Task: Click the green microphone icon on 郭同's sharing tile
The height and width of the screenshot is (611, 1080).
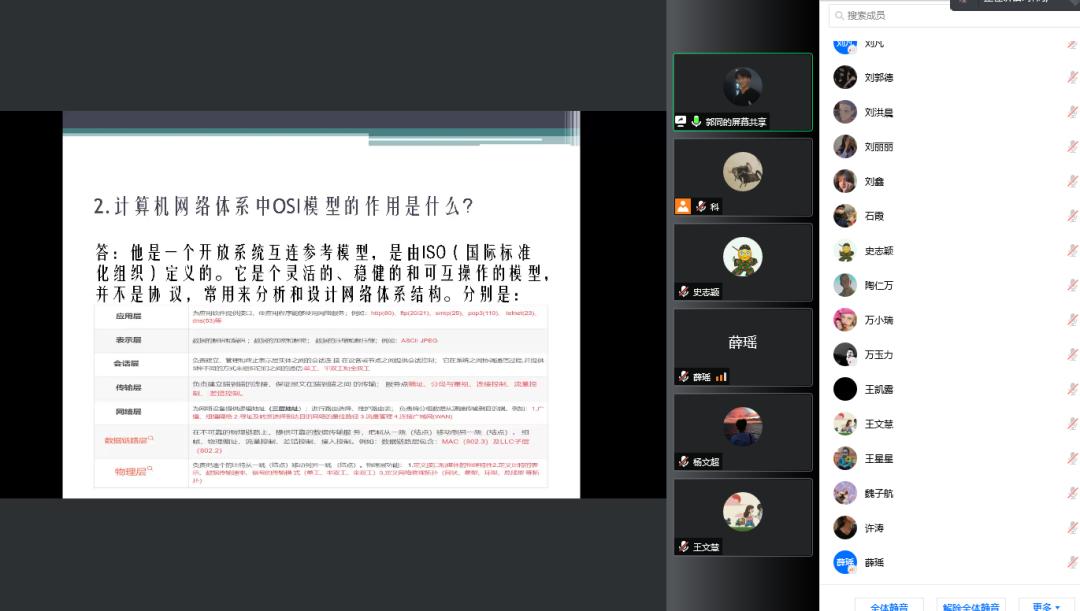Action: click(x=697, y=121)
